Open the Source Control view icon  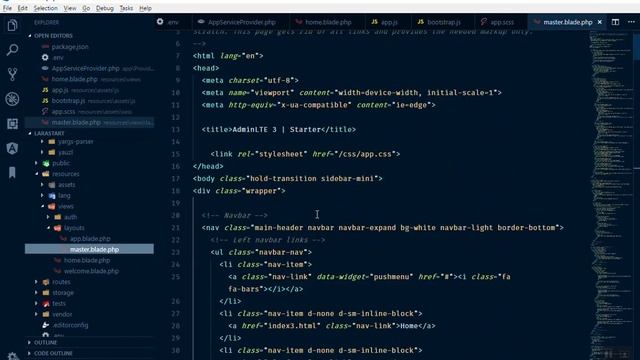12,74
